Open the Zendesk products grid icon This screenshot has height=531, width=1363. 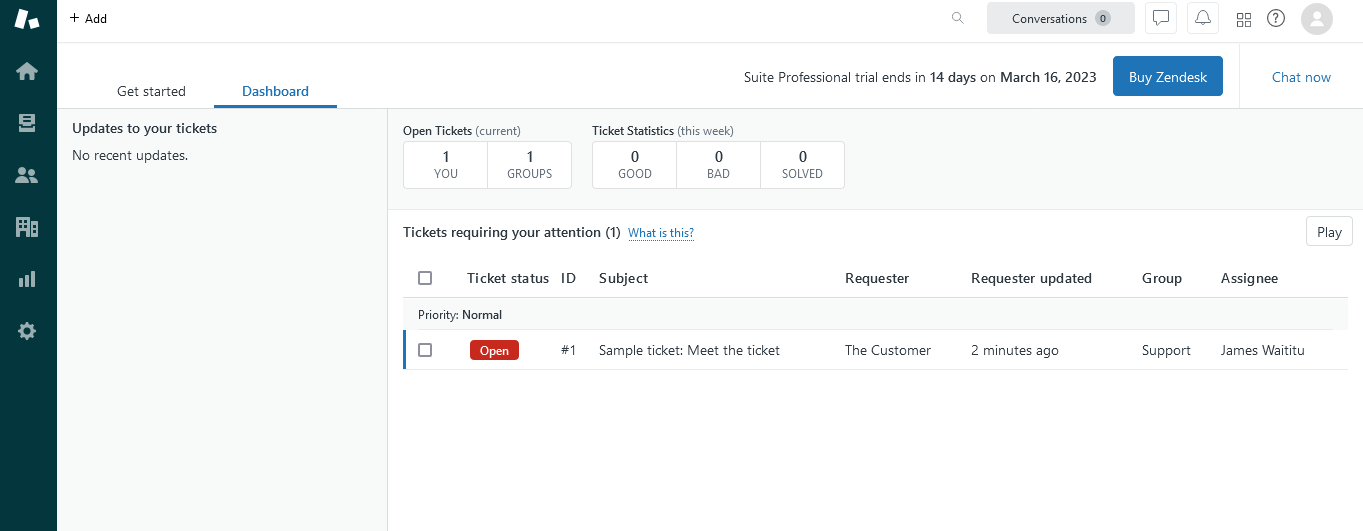[1244, 19]
